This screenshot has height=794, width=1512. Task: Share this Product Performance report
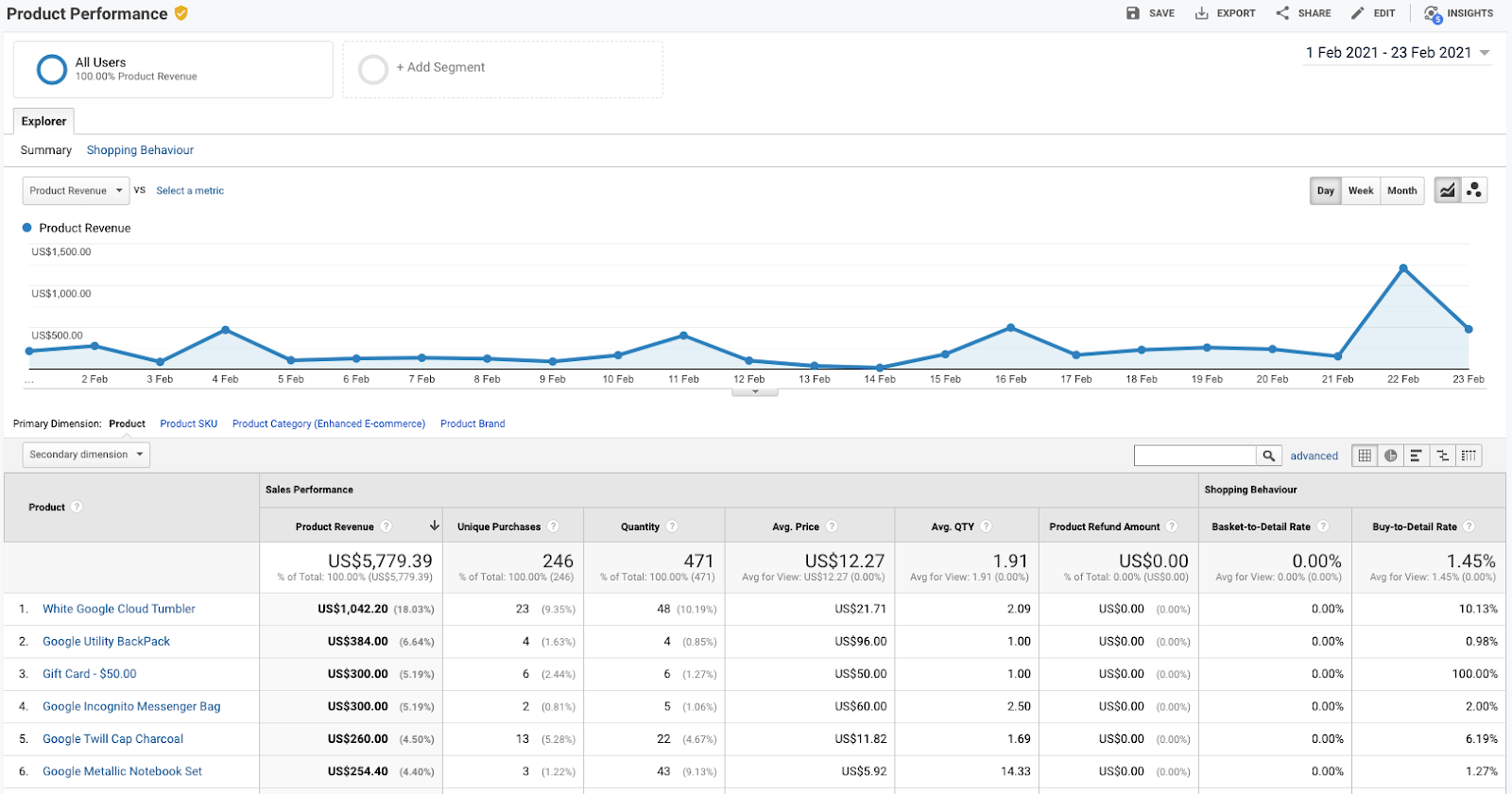[x=1303, y=13]
